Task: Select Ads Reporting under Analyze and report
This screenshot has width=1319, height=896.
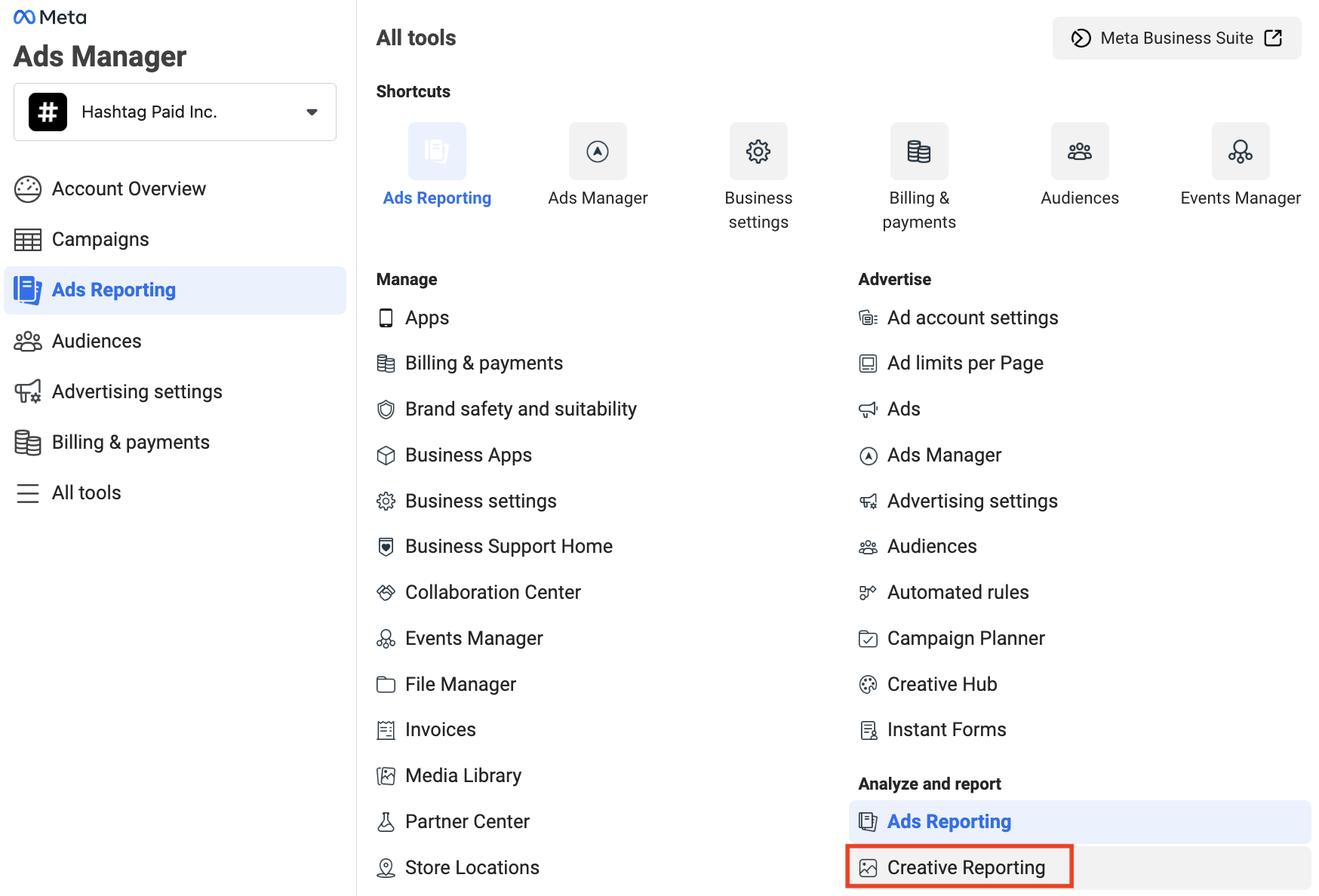Action: point(1080,822)
